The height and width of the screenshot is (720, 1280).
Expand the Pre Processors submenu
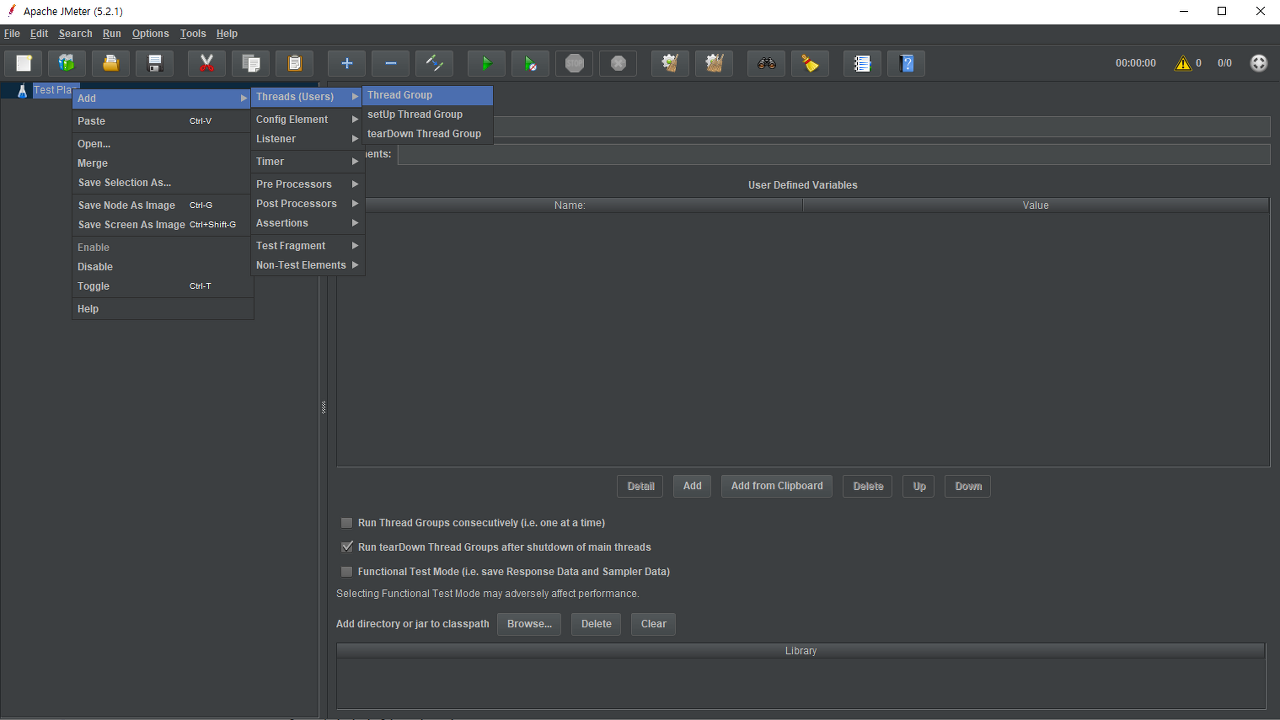tap(307, 184)
